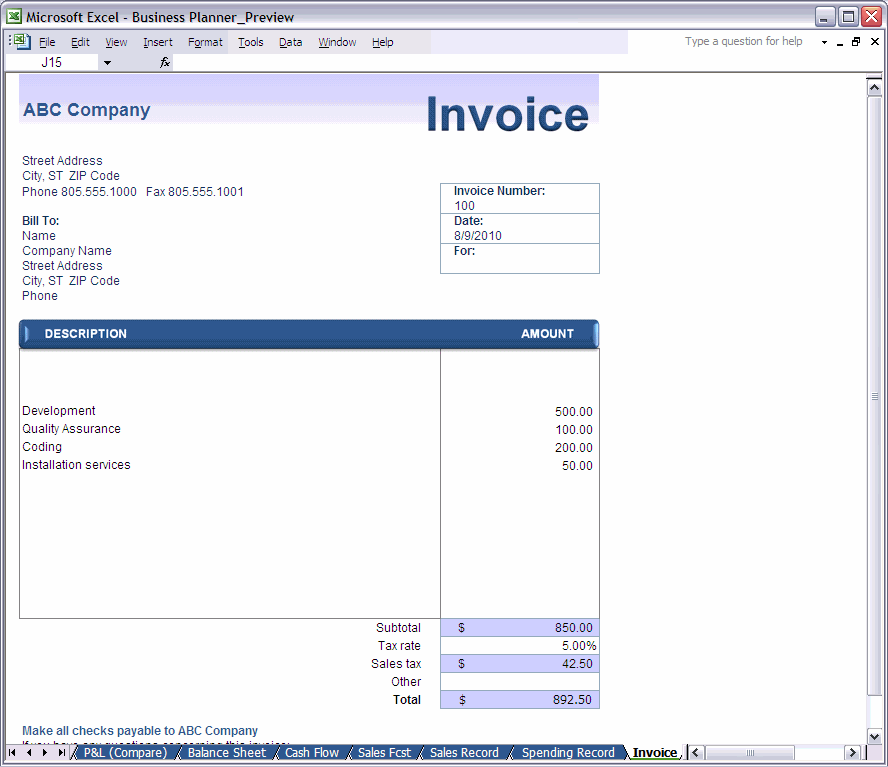Click the previous sheet tab arrow

[29, 753]
